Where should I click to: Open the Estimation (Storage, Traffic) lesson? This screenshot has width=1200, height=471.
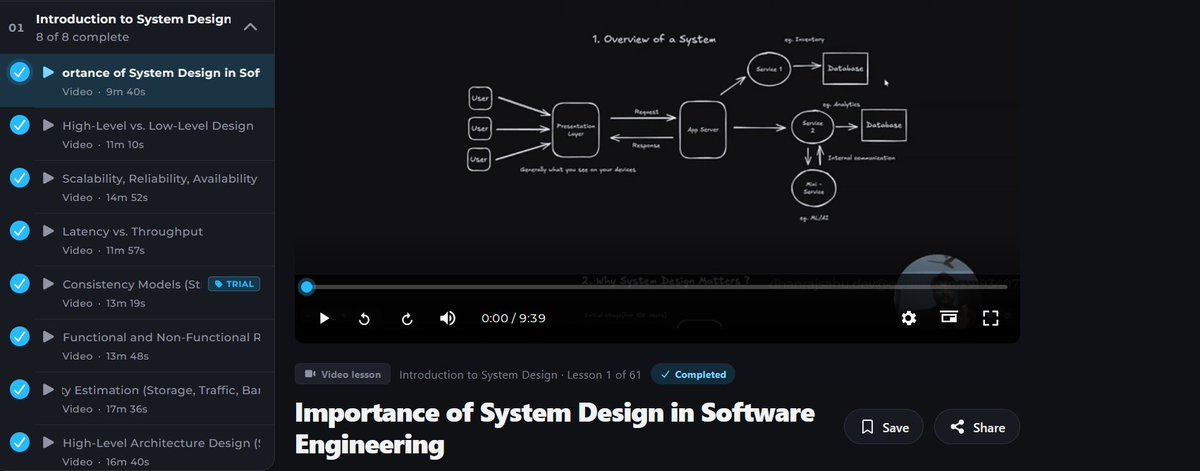click(x=137, y=399)
